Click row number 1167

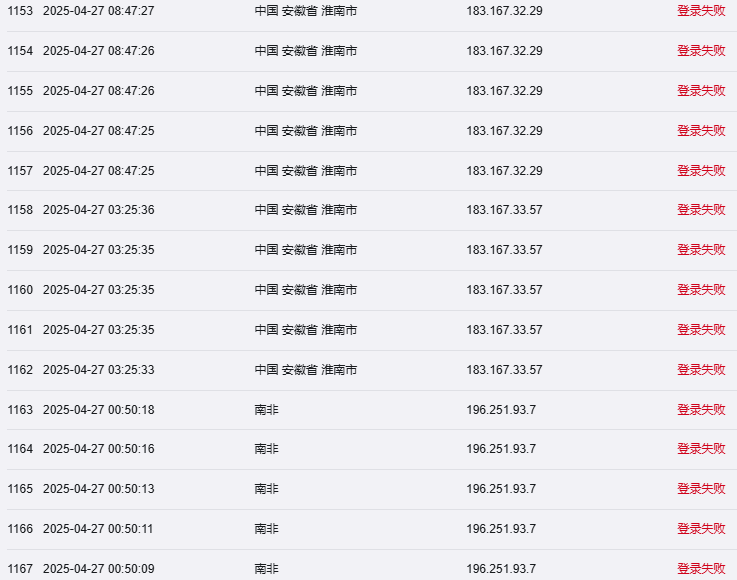(x=20, y=569)
